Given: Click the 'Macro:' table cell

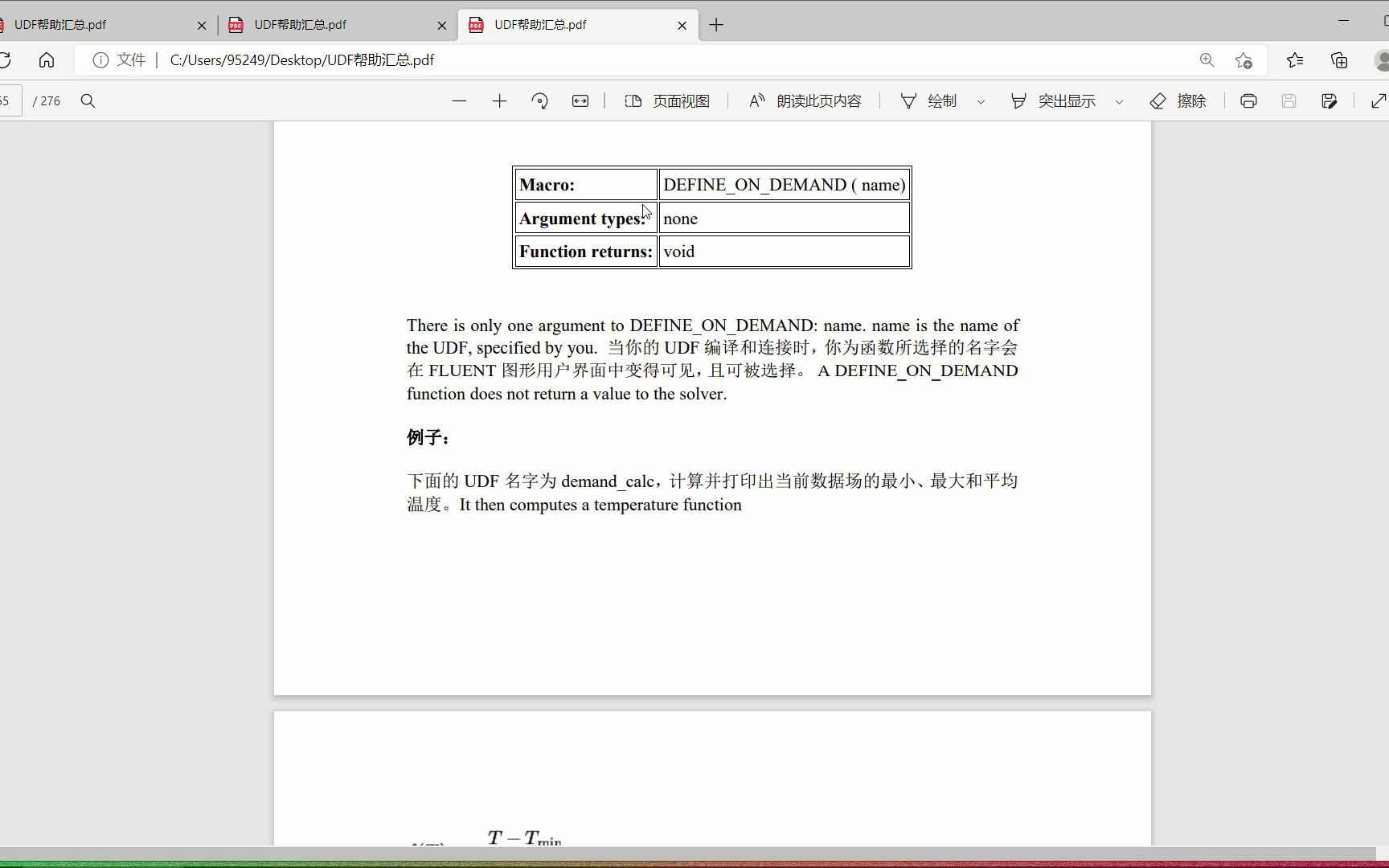Looking at the screenshot, I should click(x=586, y=185).
